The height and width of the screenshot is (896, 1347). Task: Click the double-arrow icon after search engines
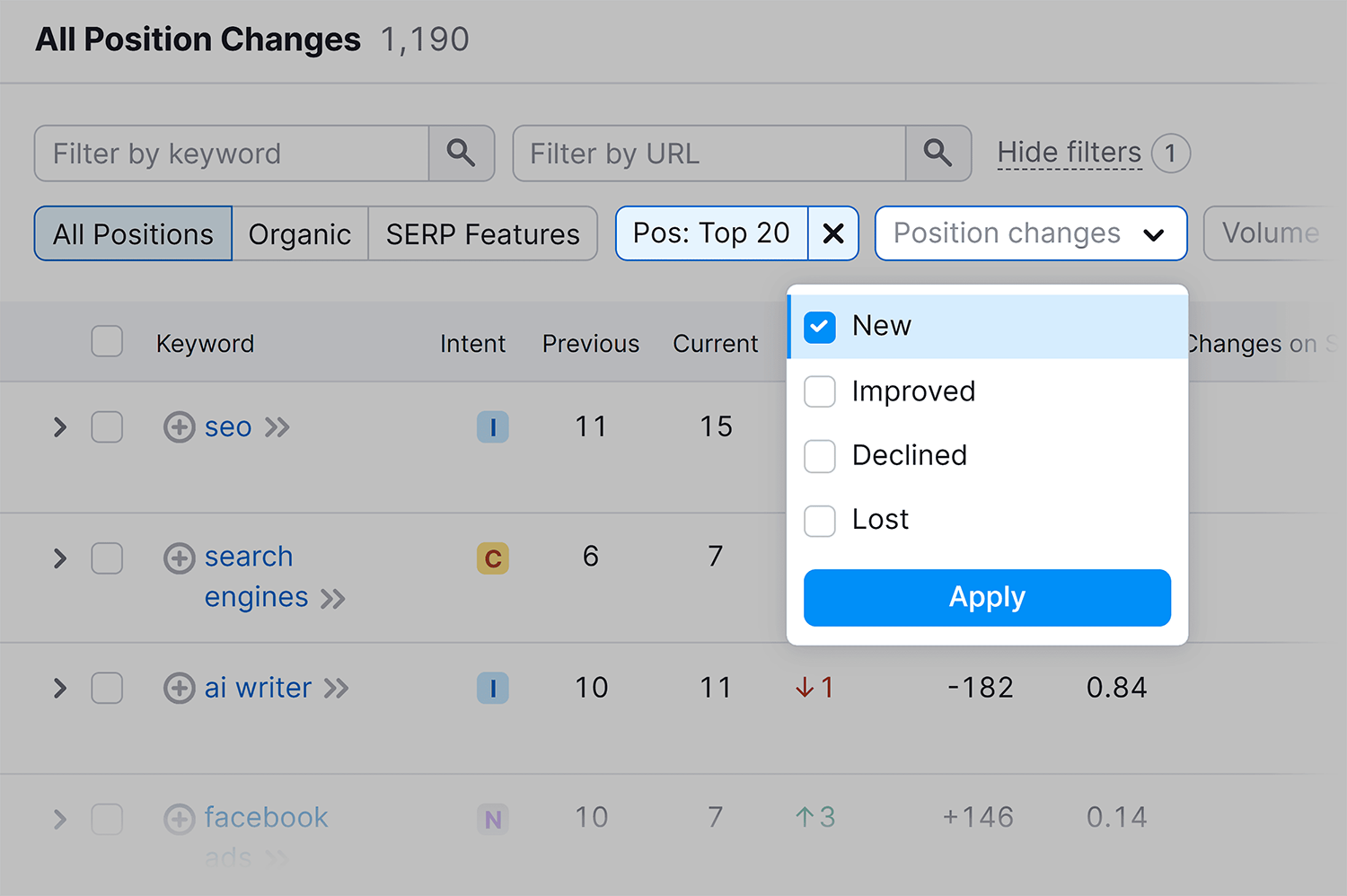pyautogui.click(x=333, y=599)
